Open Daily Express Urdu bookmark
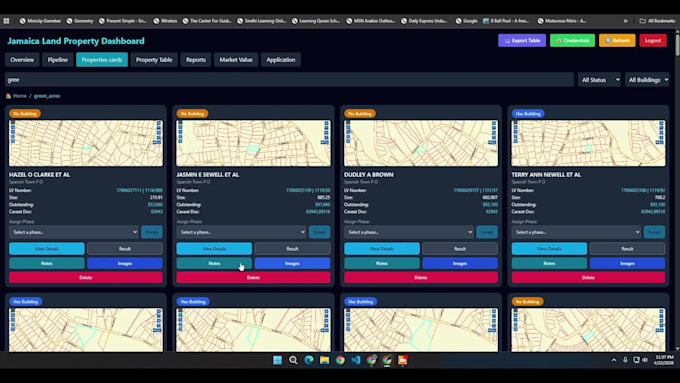This screenshot has height=383, width=680. (425, 20)
